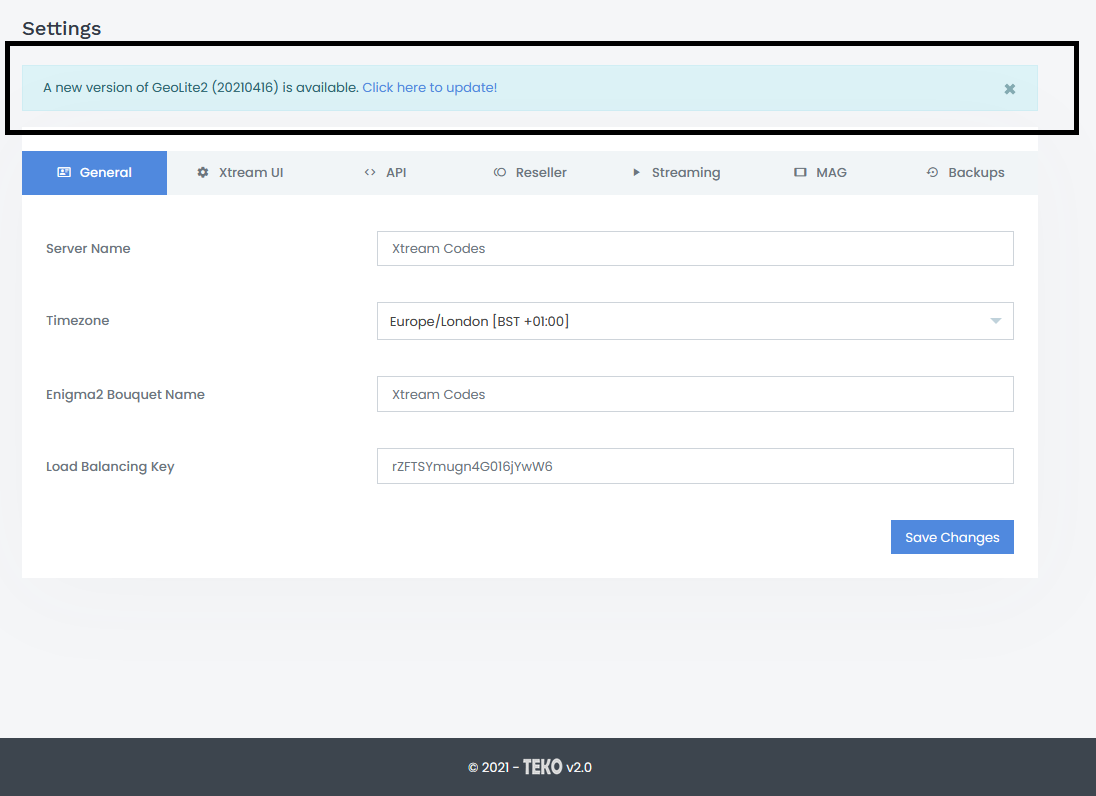Select the Load Balancing Key text box

(695, 466)
